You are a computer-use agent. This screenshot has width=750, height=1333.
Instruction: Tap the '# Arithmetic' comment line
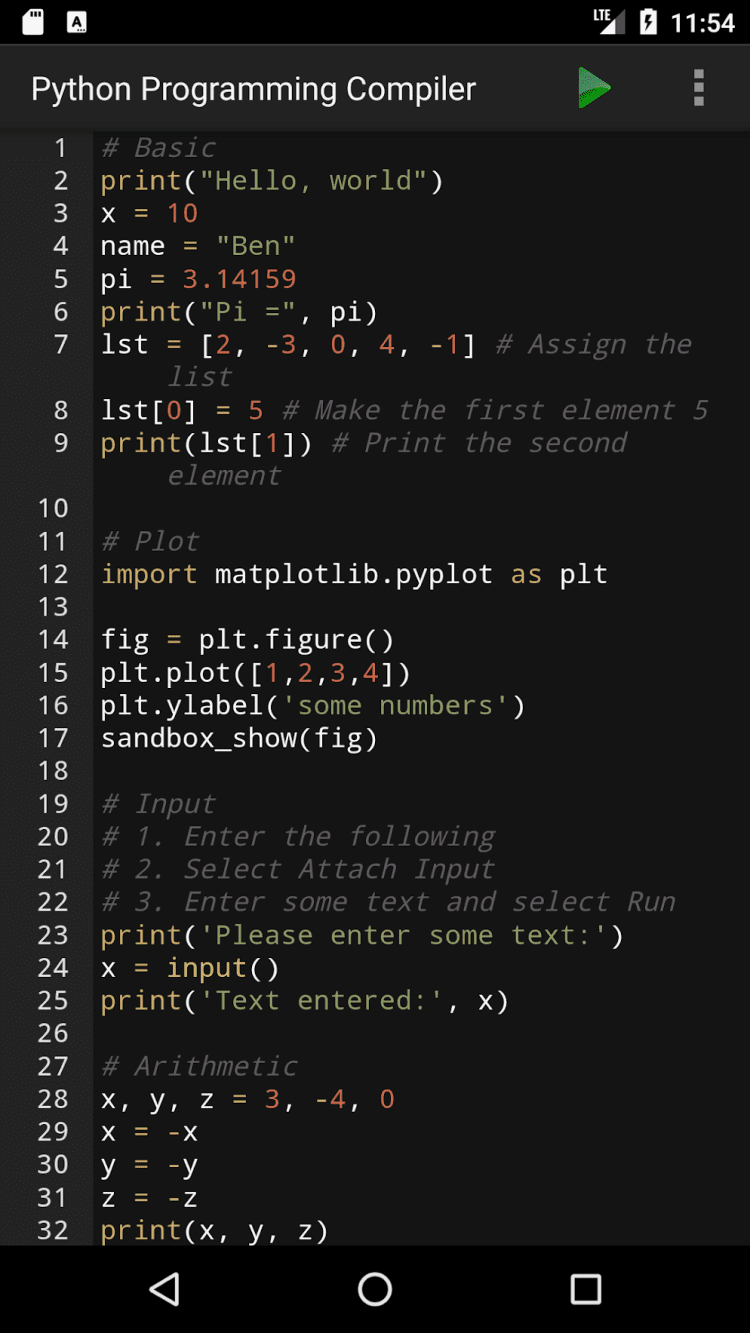point(199,1066)
